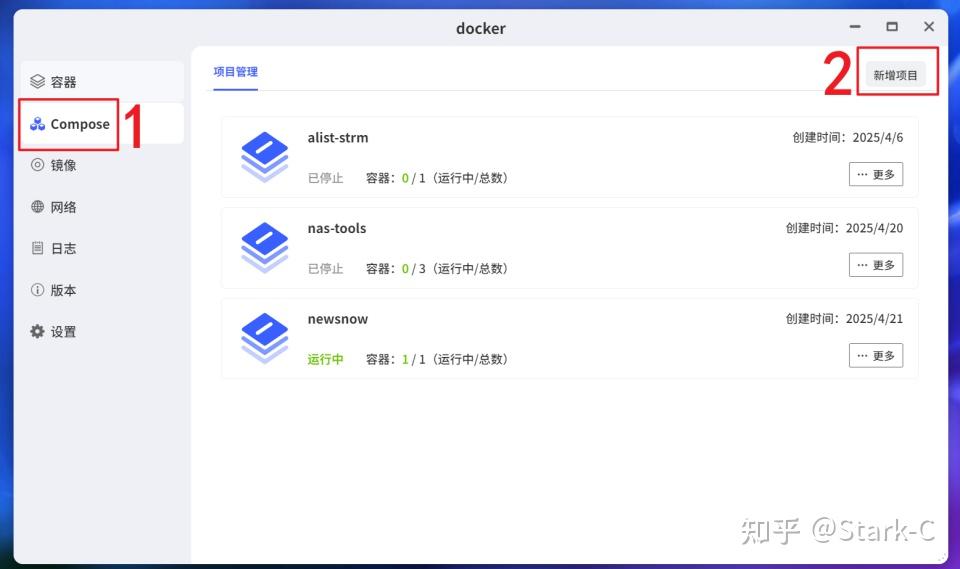Click the 网络 globe icon
The width and height of the screenshot is (960, 569).
pyautogui.click(x=37, y=206)
